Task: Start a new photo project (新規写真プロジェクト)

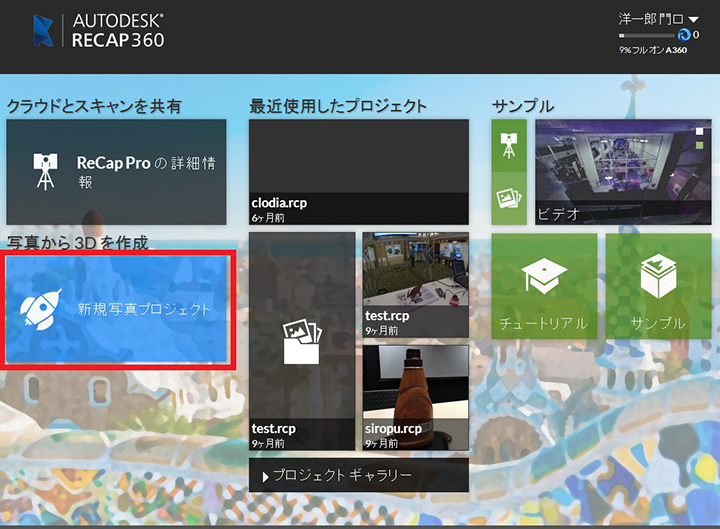Action: [x=118, y=310]
